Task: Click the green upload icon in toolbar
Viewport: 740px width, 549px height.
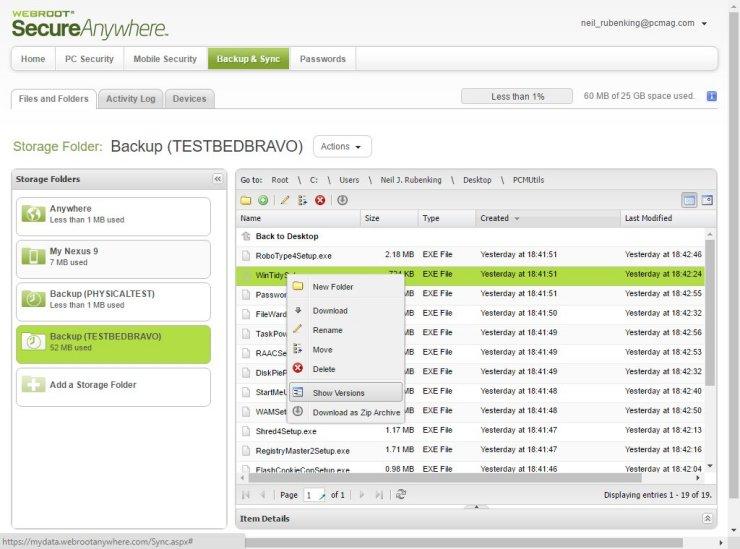Action: tap(263, 200)
